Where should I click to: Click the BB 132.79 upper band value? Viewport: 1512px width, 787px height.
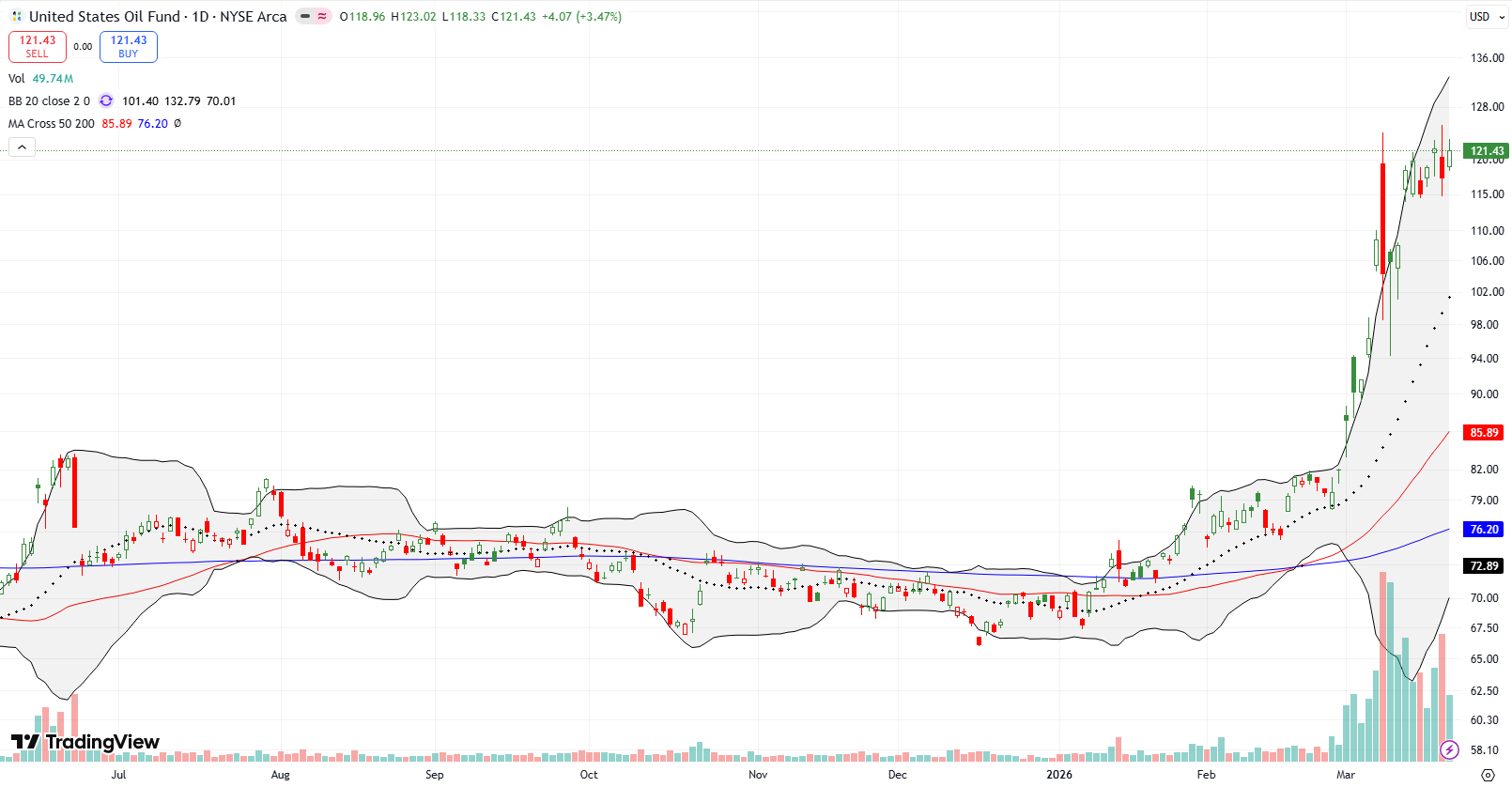(x=182, y=100)
